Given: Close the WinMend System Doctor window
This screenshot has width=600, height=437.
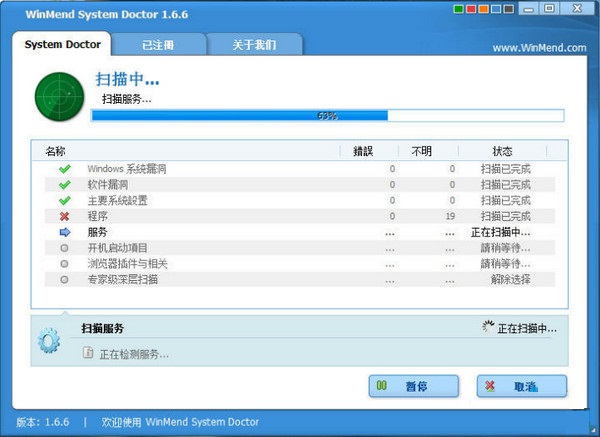Looking at the screenshot, I should (577, 8).
